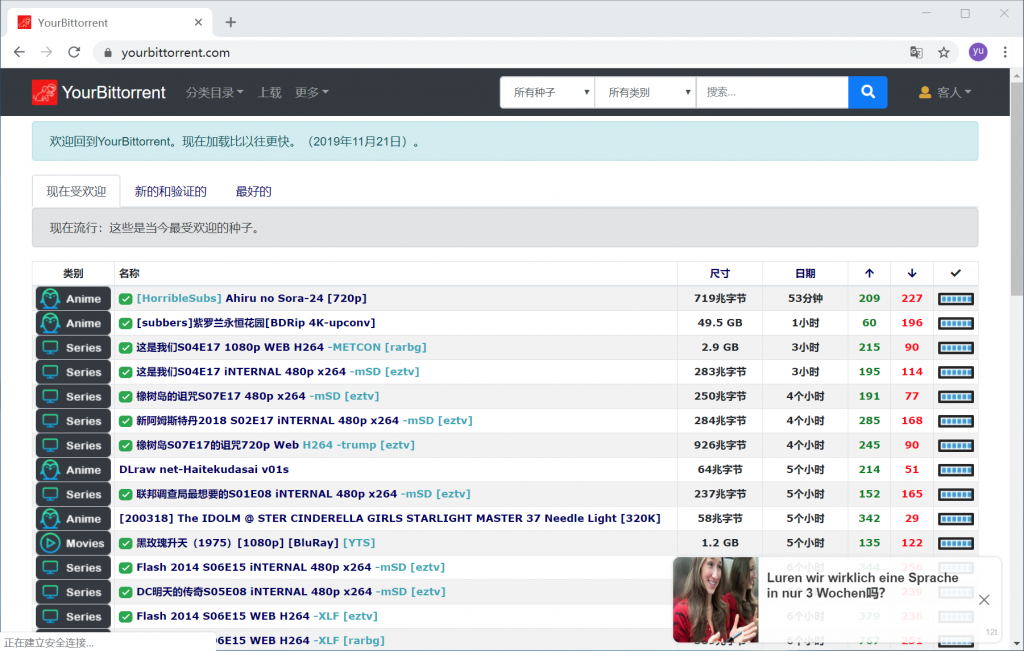This screenshot has width=1024, height=651.
Task: Bookmark this page with the star icon
Action: tap(943, 53)
